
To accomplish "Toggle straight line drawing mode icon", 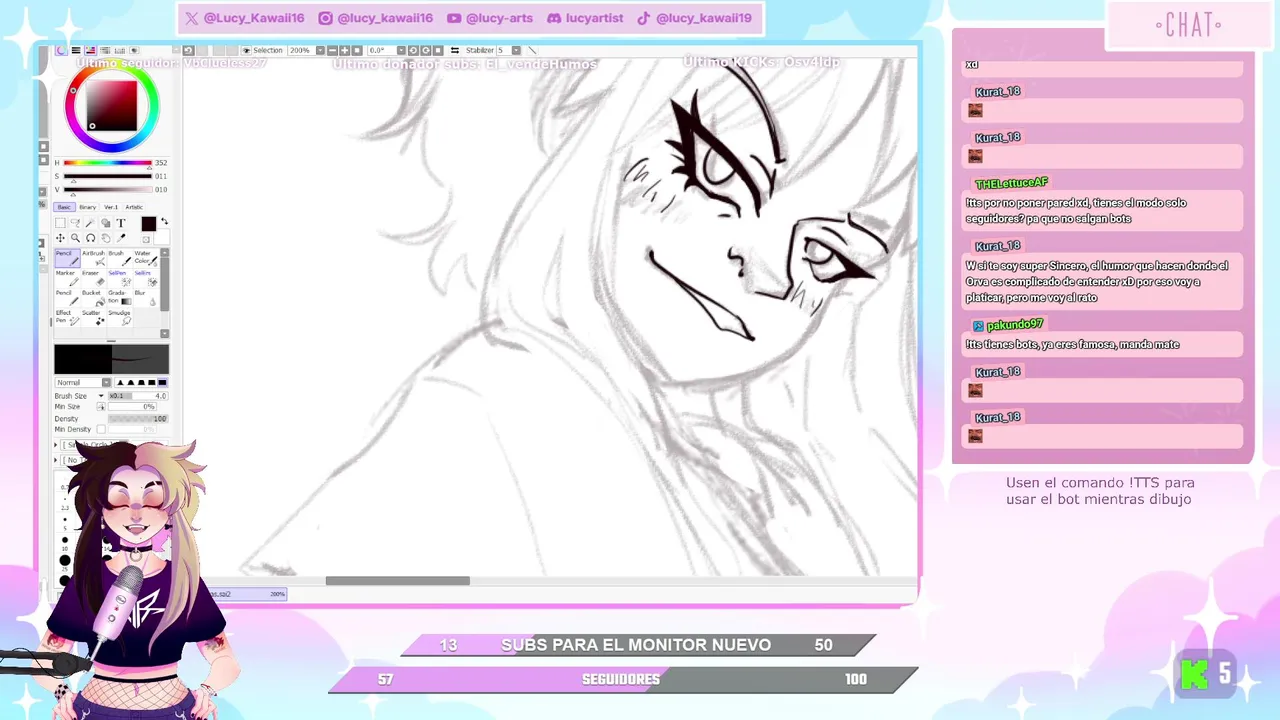I will click(532, 50).
